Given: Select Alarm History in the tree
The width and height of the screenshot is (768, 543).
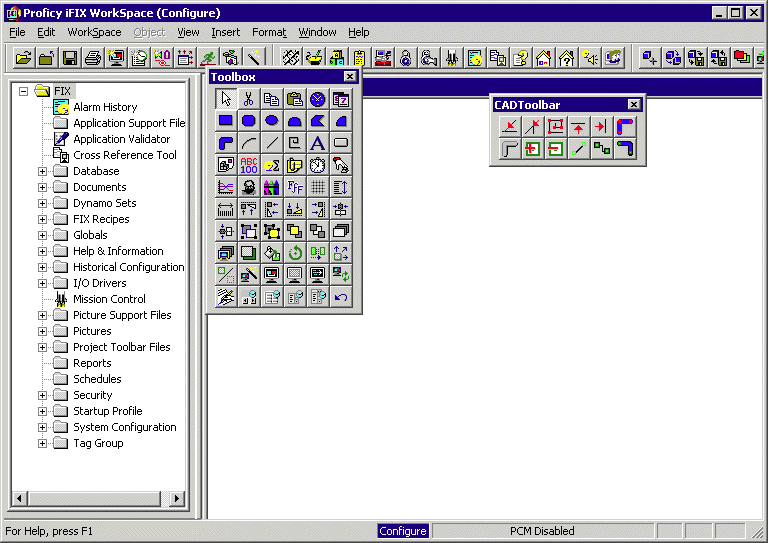Looking at the screenshot, I should click(x=105, y=107).
